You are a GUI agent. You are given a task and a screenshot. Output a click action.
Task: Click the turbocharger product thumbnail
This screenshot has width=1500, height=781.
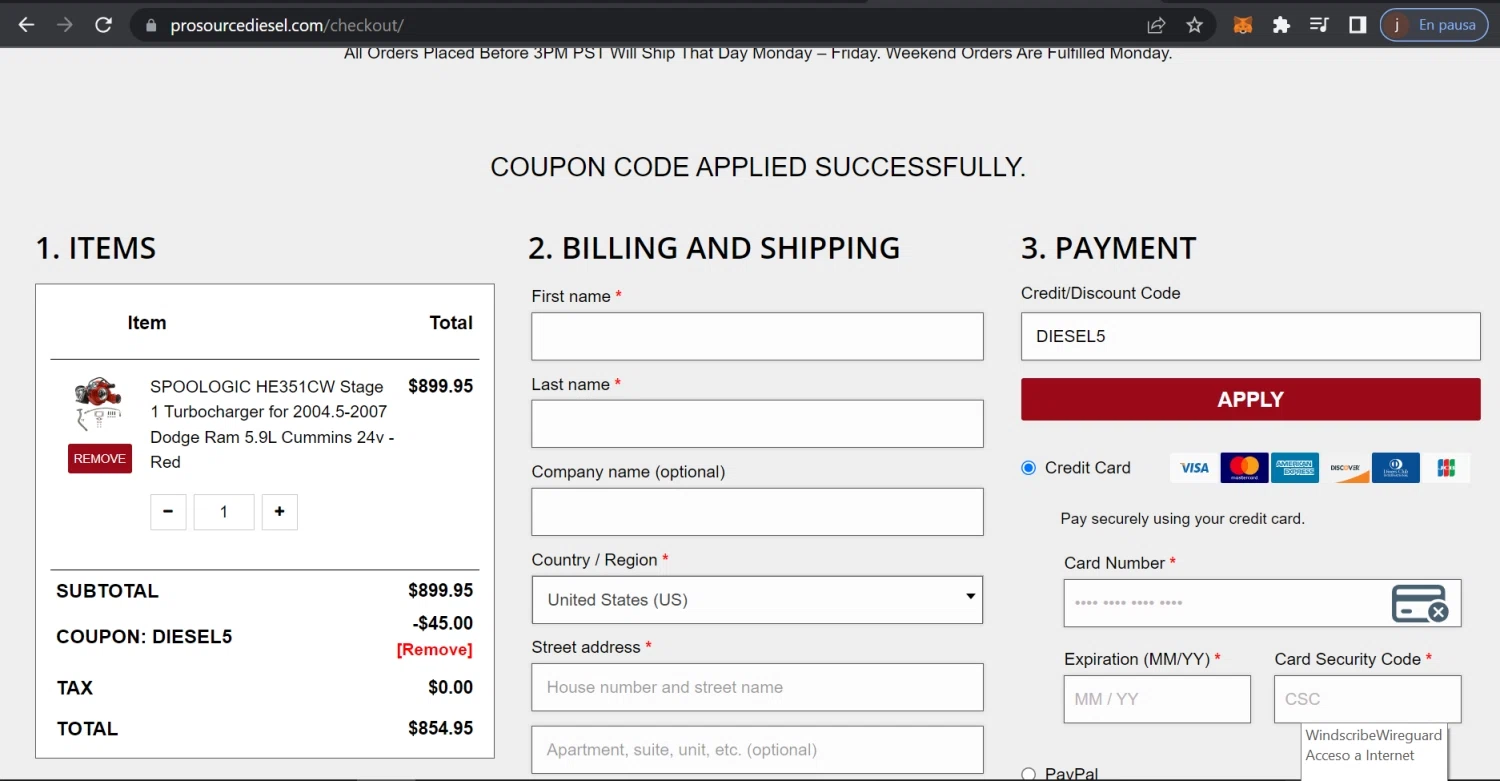tap(98, 404)
